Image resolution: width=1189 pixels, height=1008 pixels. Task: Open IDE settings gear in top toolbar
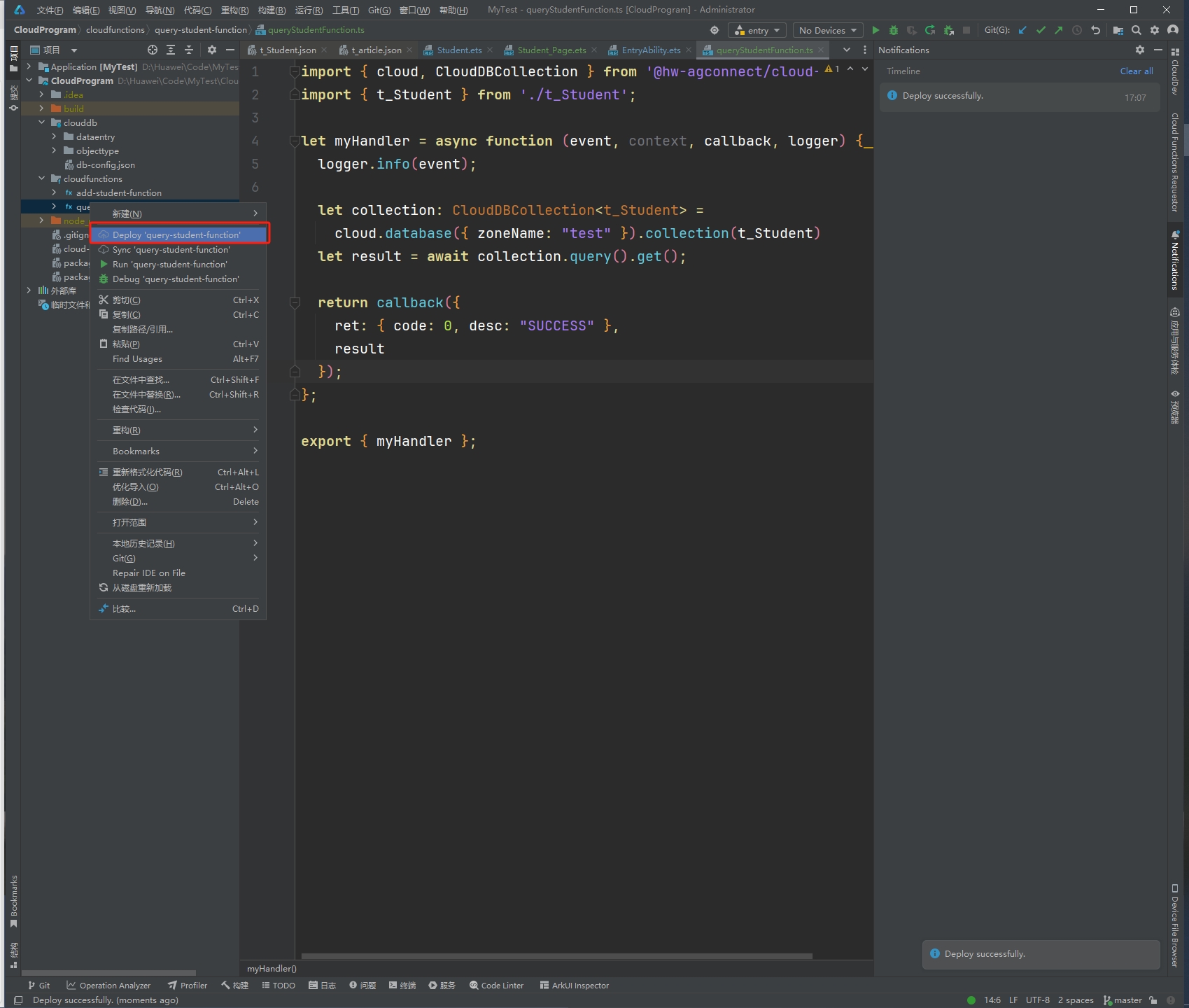[x=1155, y=30]
